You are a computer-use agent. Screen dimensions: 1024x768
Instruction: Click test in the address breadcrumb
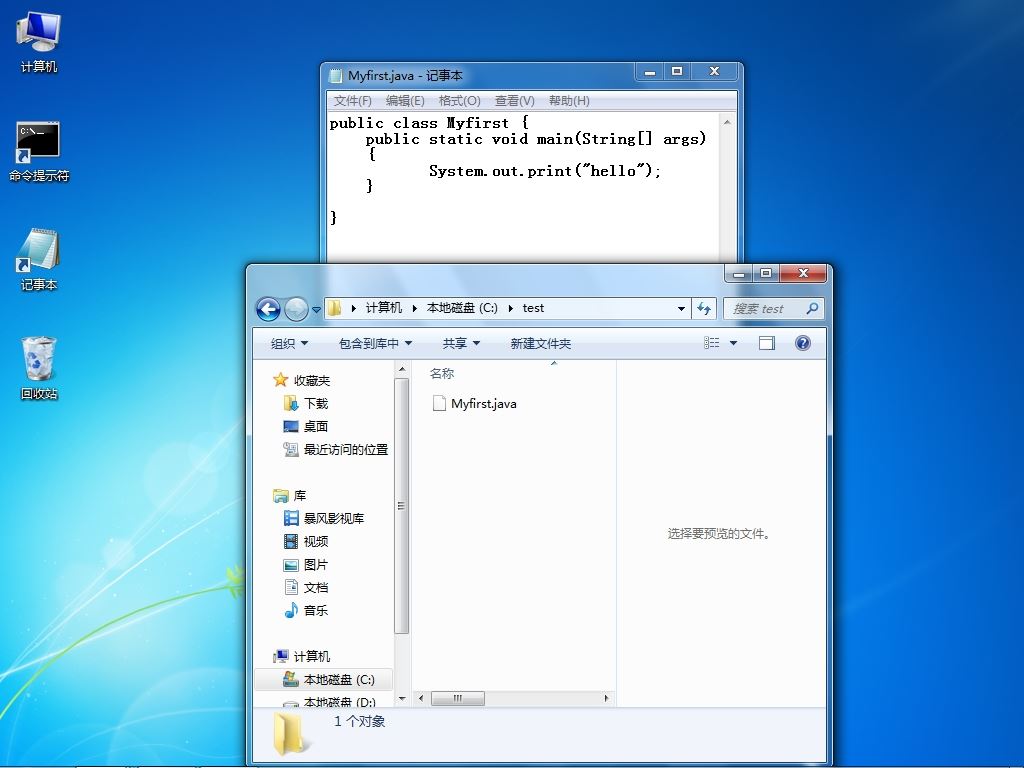(533, 308)
